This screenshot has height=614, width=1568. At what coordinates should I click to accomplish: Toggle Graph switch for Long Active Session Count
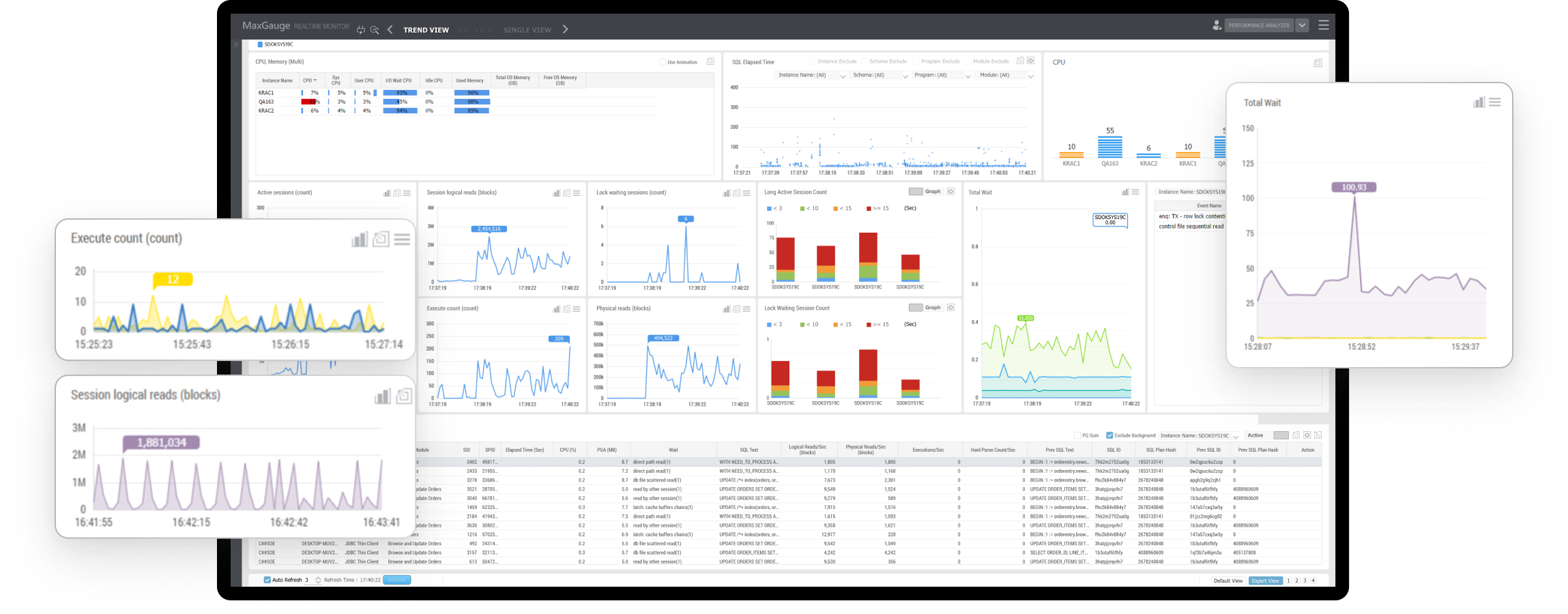(x=916, y=192)
